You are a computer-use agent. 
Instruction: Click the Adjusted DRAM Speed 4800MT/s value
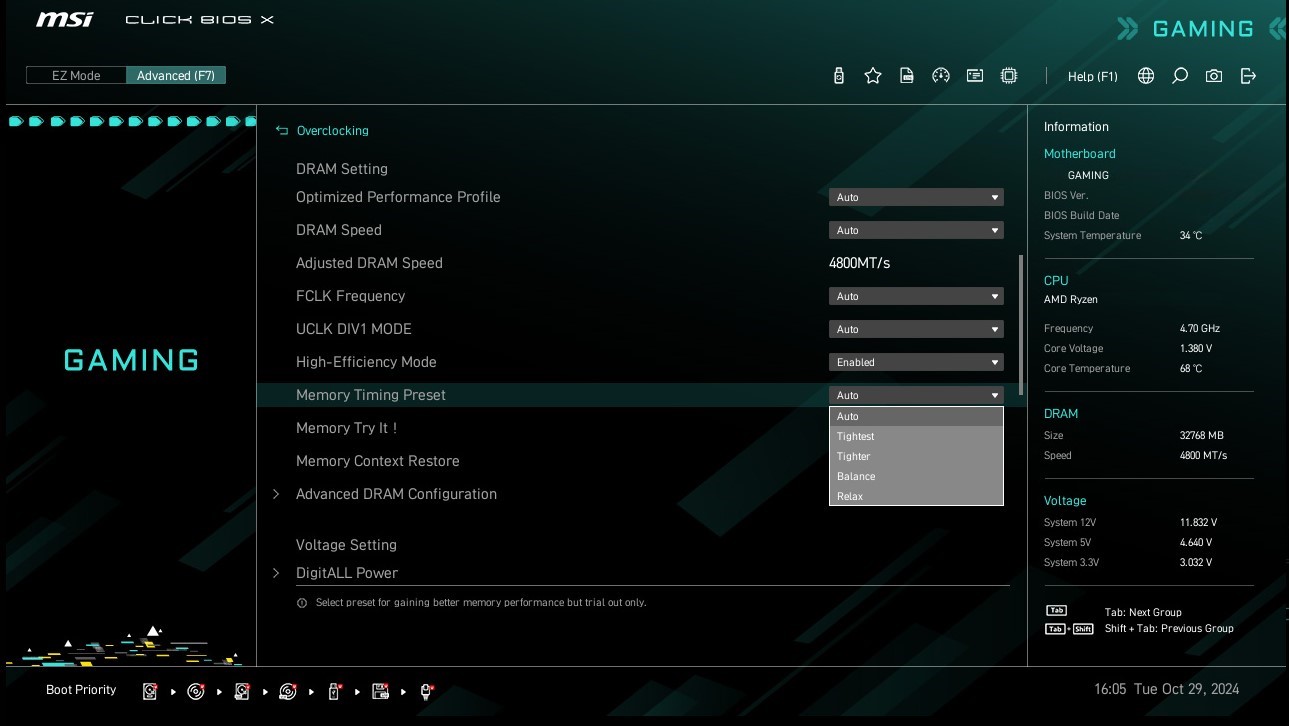pyautogui.click(x=859, y=263)
